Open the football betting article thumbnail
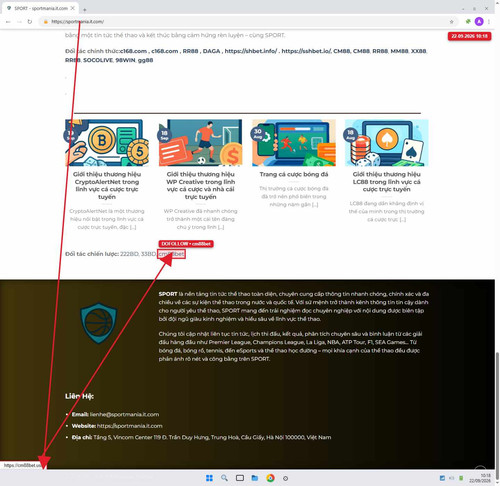 click(294, 143)
